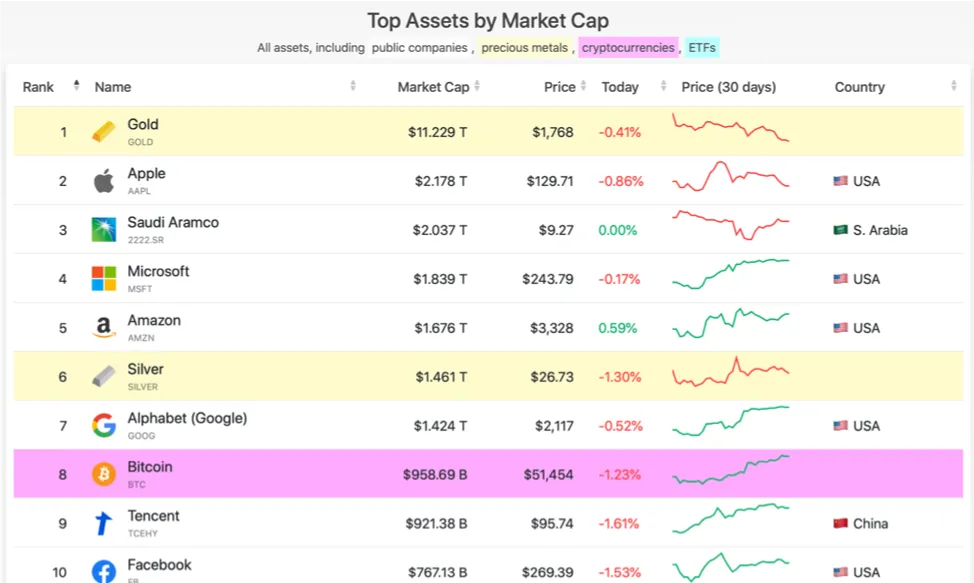The image size is (974, 583).
Task: Open the Gold asset link
Action: coord(143,124)
